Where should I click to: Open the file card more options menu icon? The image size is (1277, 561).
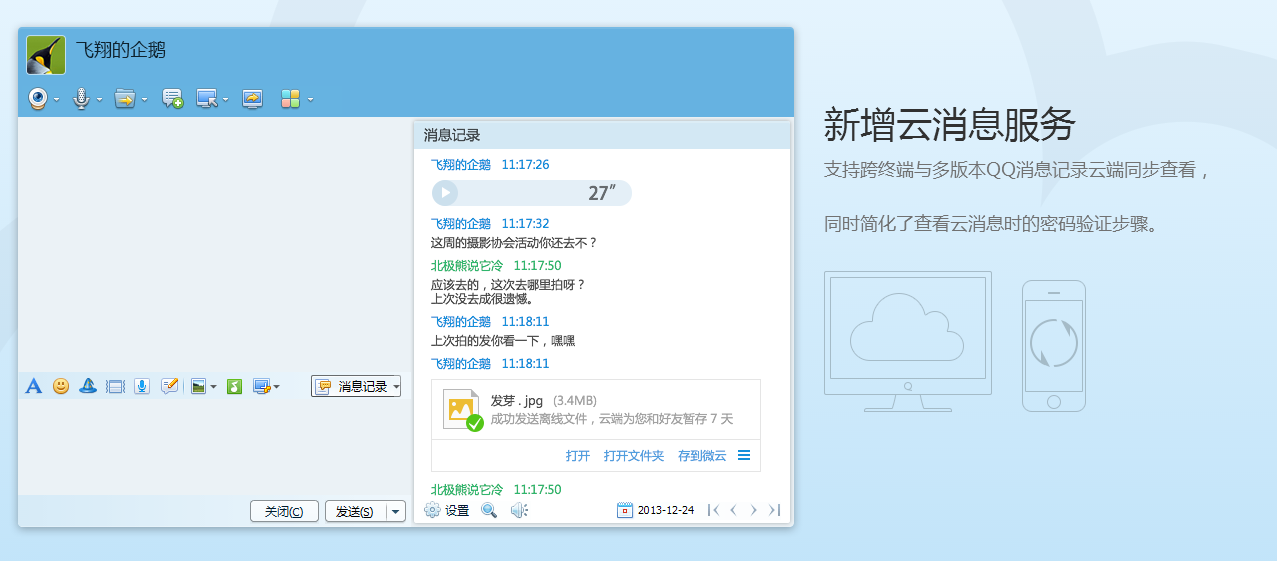pos(744,455)
